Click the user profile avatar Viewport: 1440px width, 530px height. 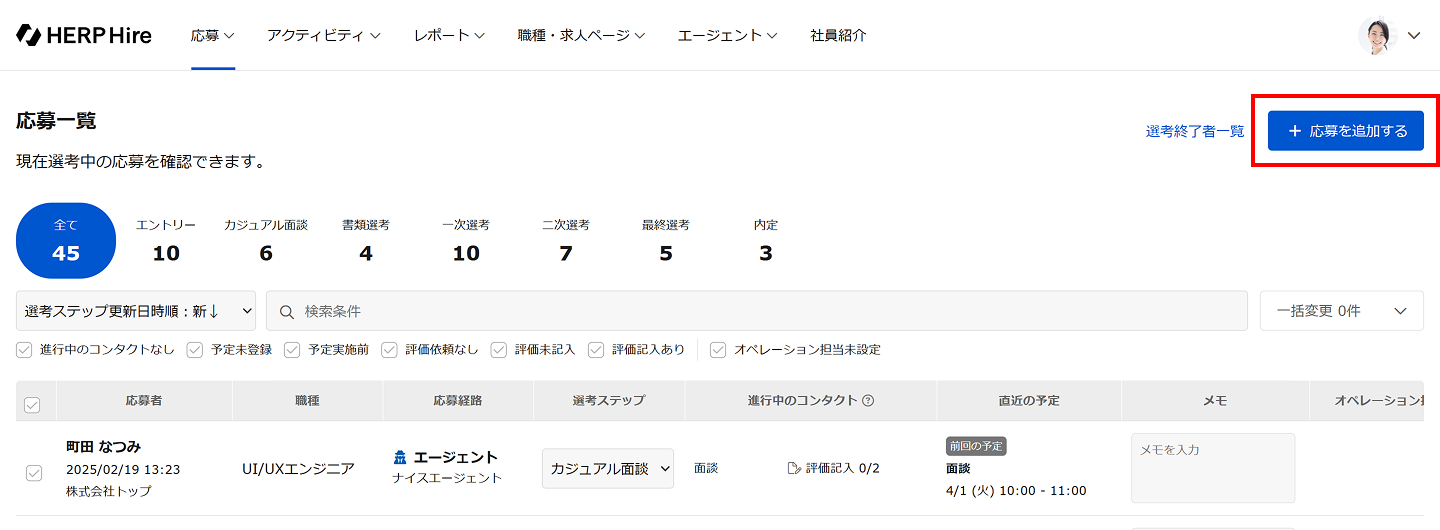[1377, 35]
